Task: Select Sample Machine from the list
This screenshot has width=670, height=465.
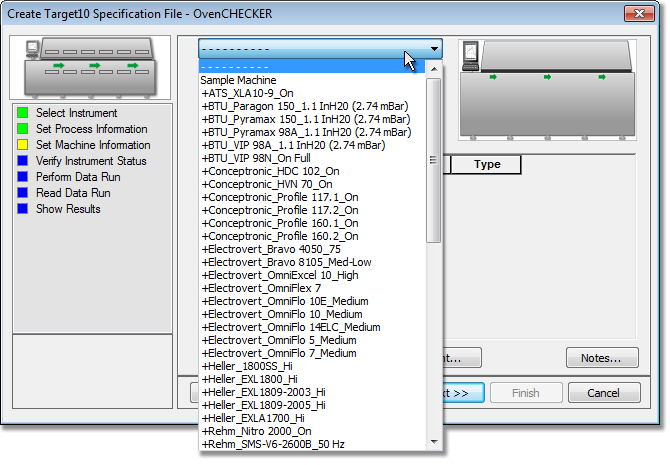Action: 312,80
